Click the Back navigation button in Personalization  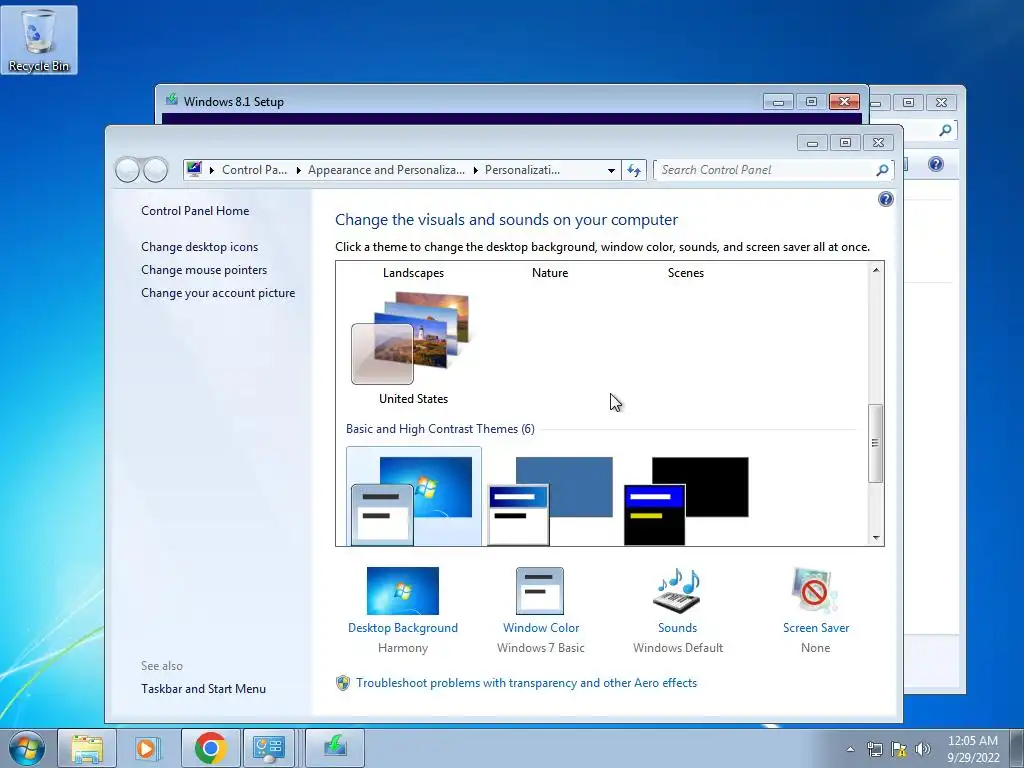[128, 170]
